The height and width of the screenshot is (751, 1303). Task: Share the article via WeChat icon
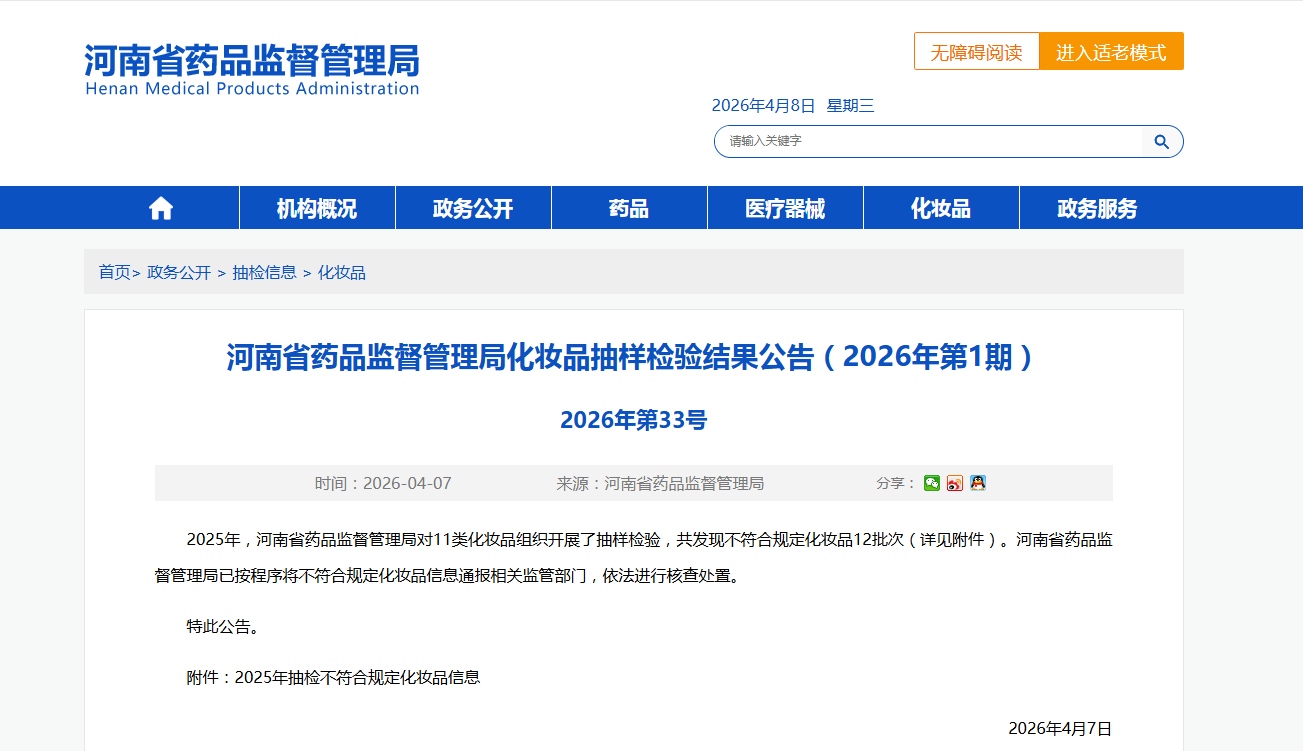coord(932,483)
